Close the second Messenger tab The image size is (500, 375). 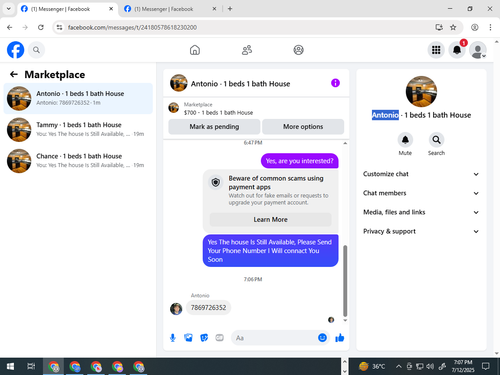click(214, 9)
